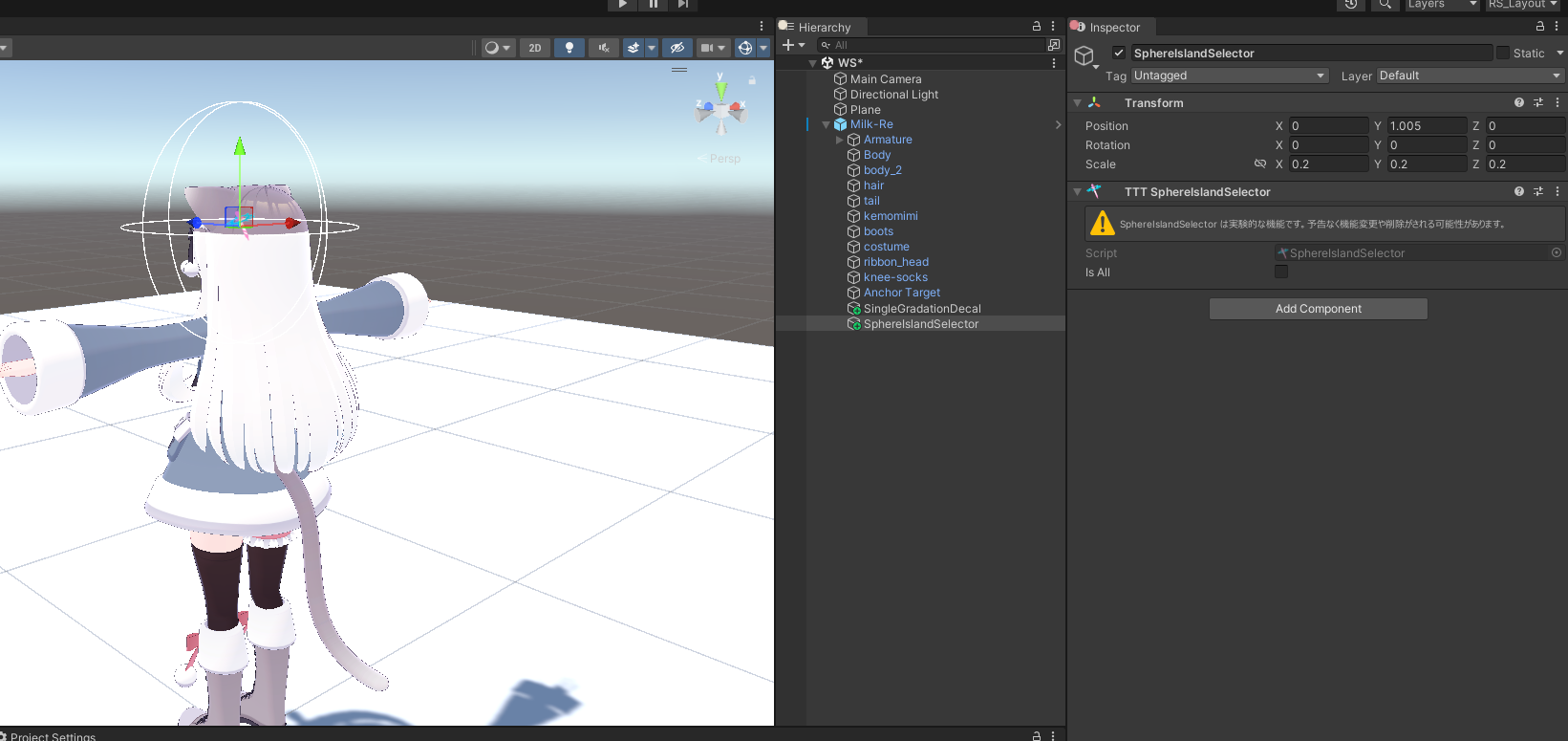Expand the Armature object in Hierarchy
The width and height of the screenshot is (1568, 741).
click(x=840, y=140)
